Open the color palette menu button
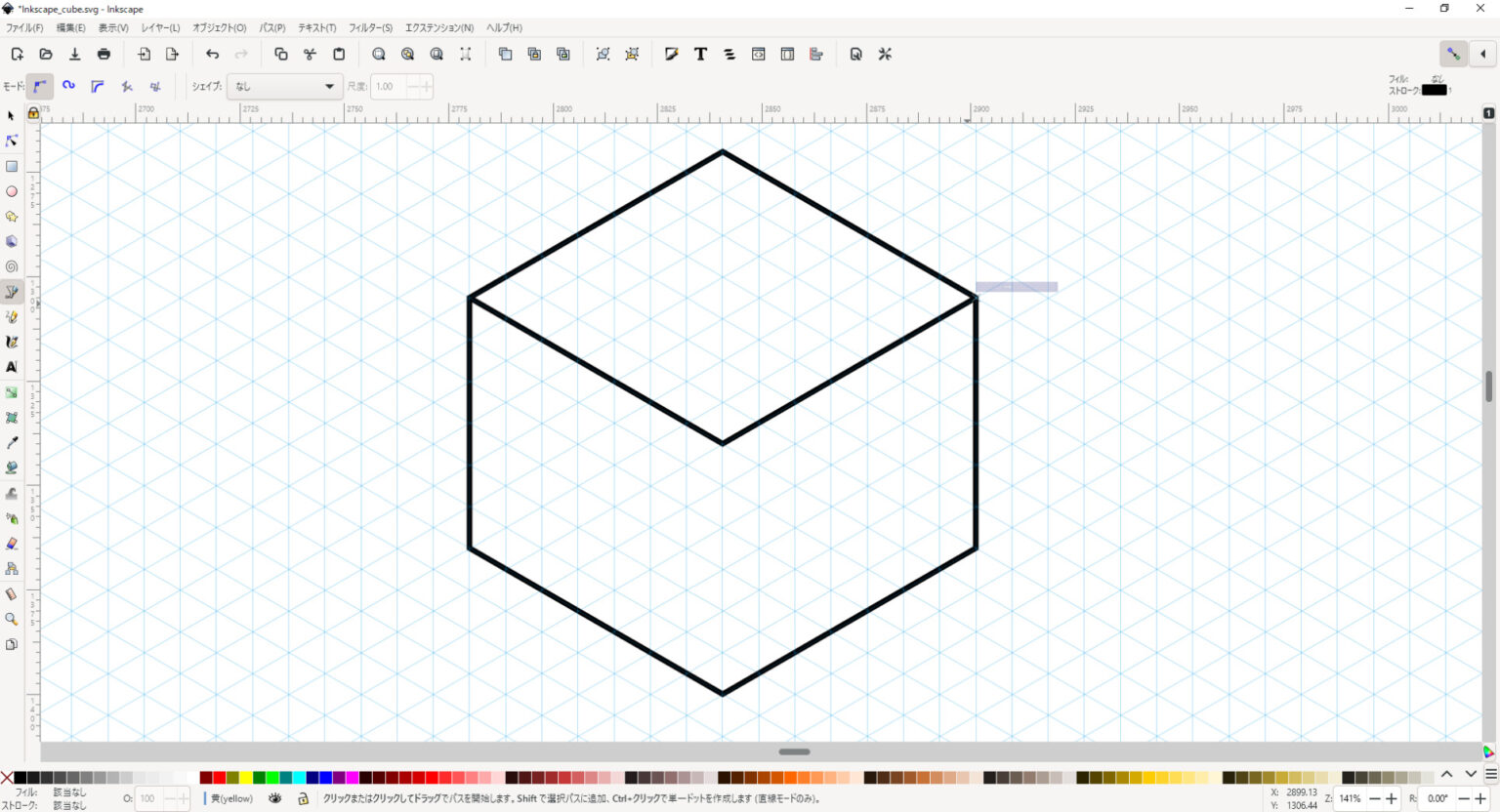 1490,775
